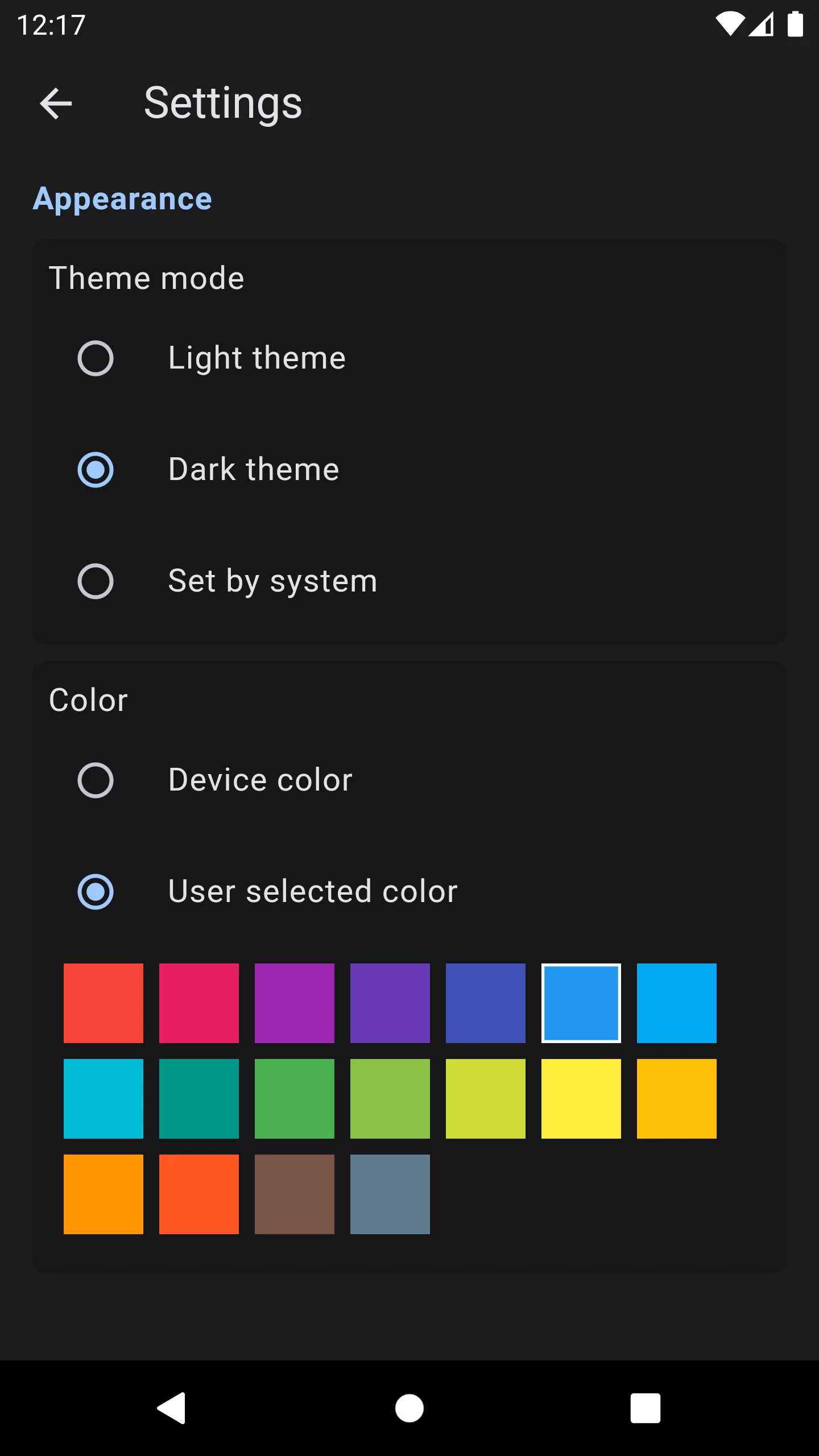Select the purple color swatch

pyautogui.click(x=295, y=1003)
